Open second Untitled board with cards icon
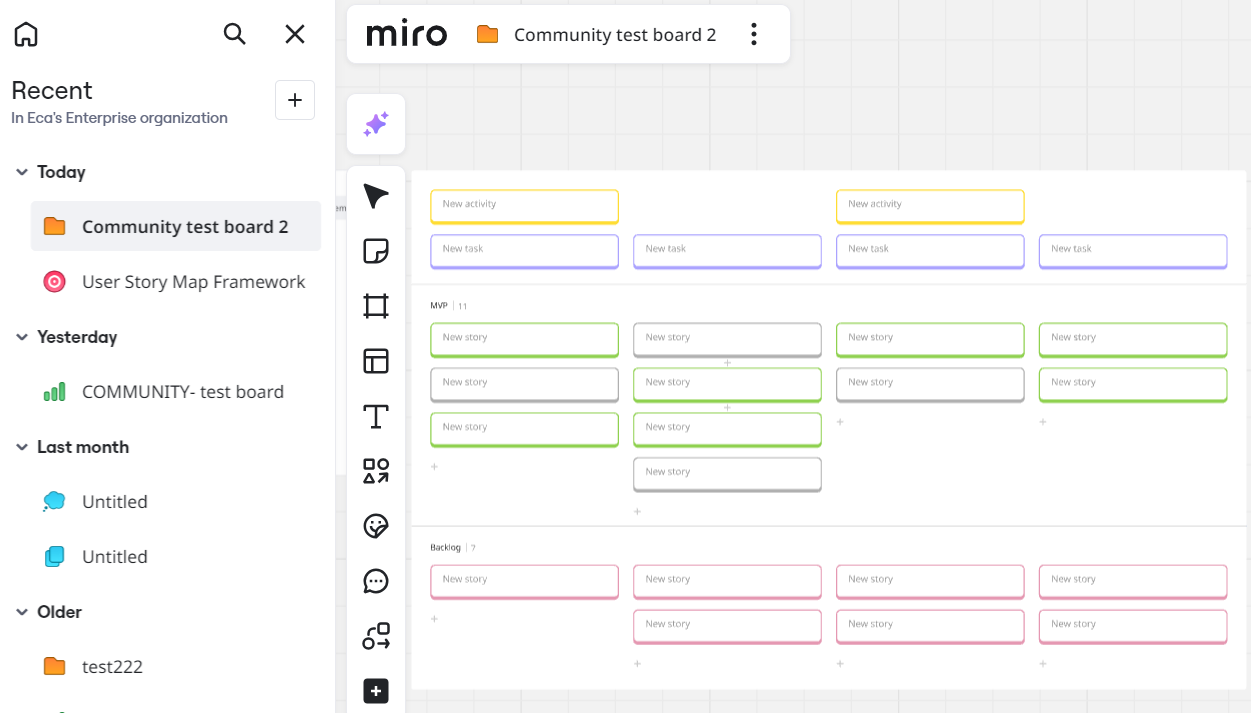The width and height of the screenshot is (1251, 713). click(176, 557)
